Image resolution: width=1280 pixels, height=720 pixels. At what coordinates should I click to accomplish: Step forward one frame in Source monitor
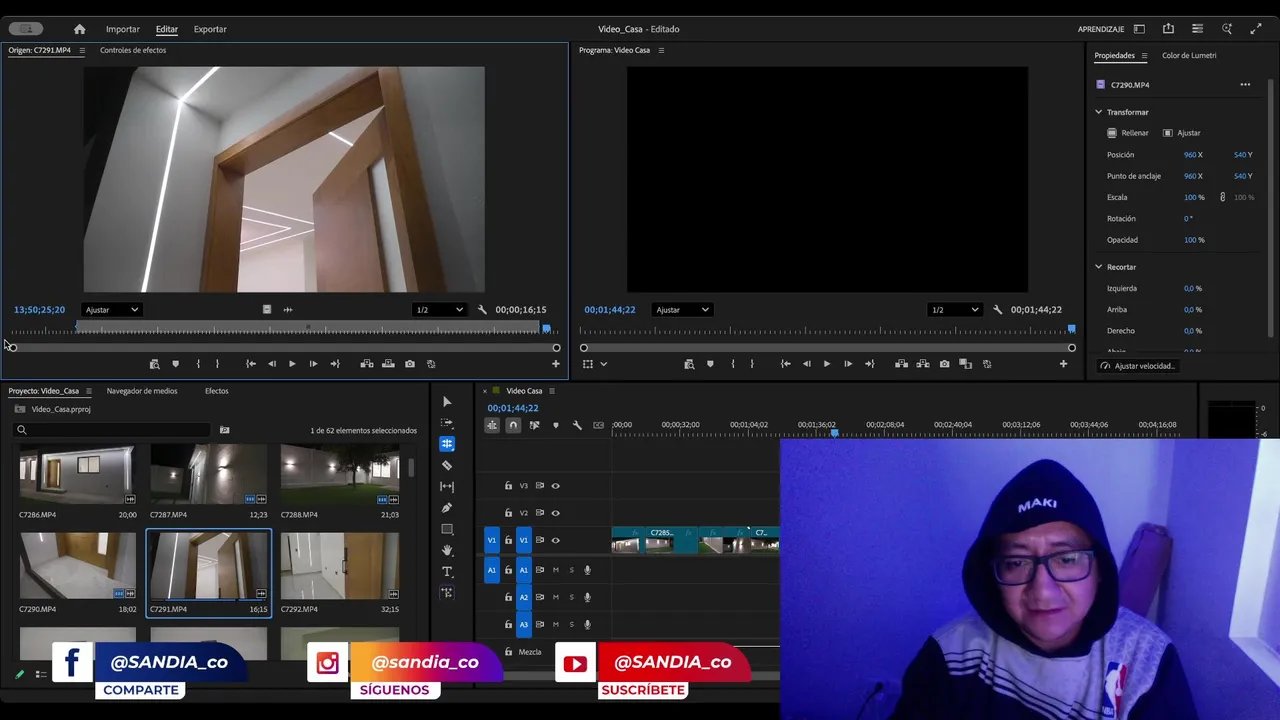[x=313, y=364]
